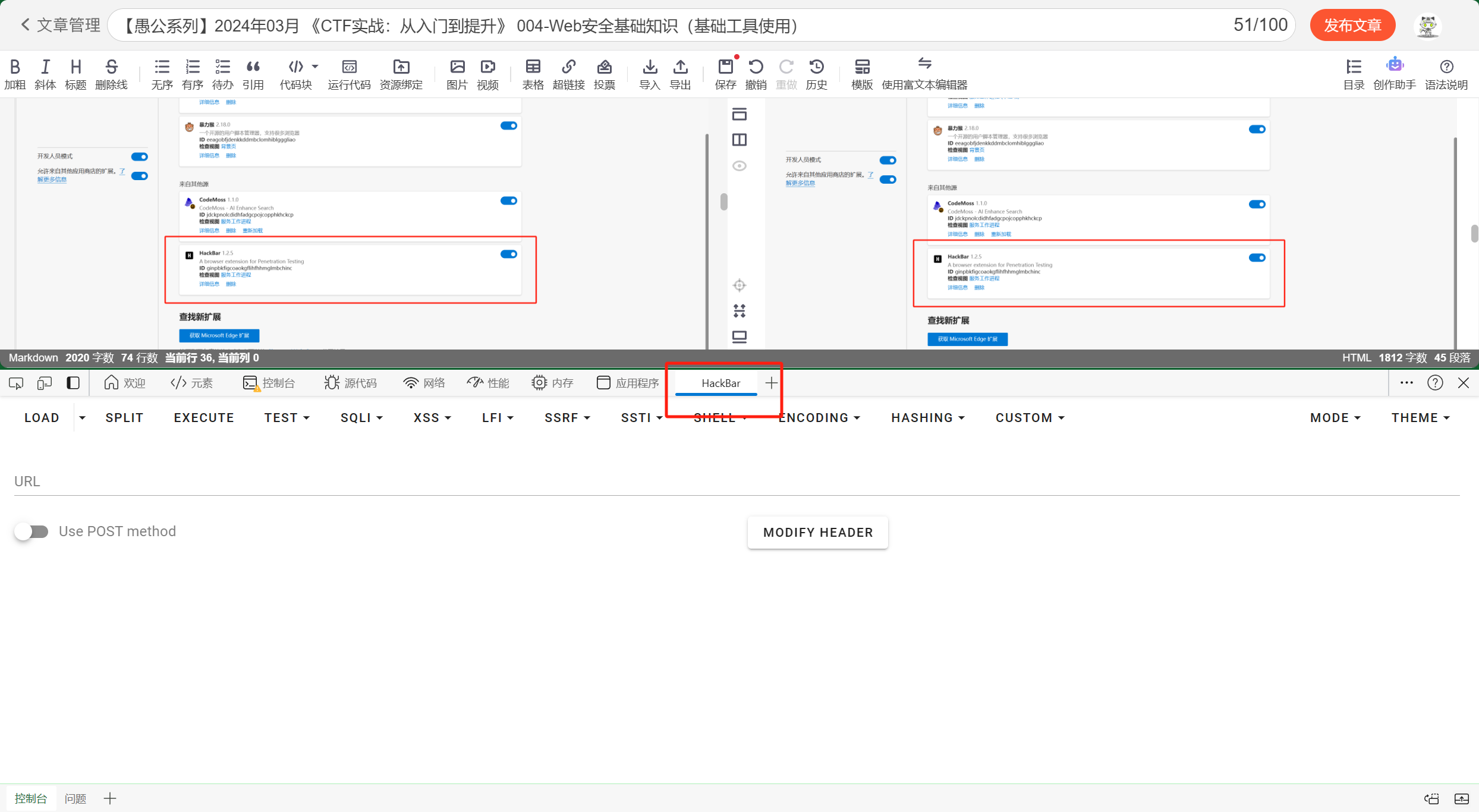The image size is (1479, 812).
Task: Open the ENCODING dropdown in HackBar
Action: (819, 418)
